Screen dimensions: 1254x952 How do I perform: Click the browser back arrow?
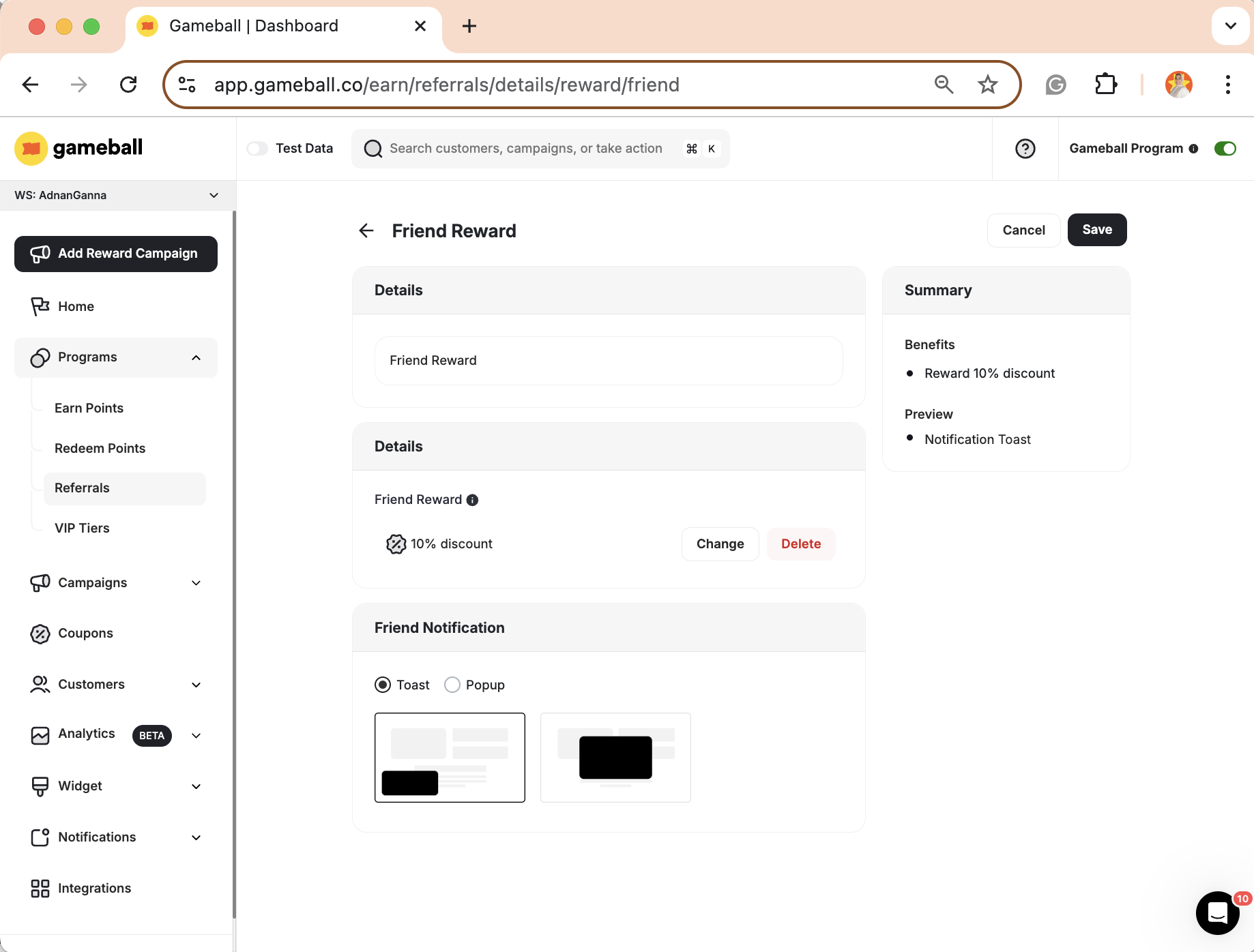point(31,85)
